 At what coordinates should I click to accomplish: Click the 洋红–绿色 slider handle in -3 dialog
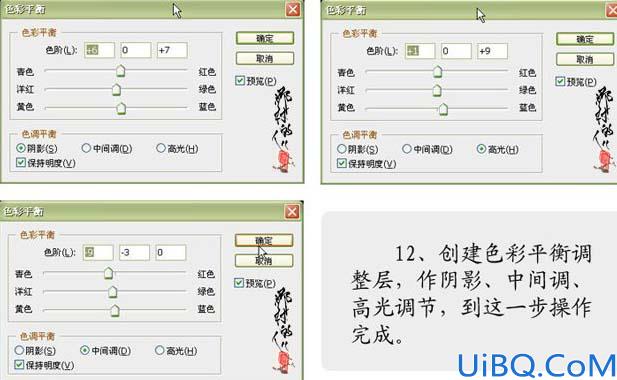113,291
